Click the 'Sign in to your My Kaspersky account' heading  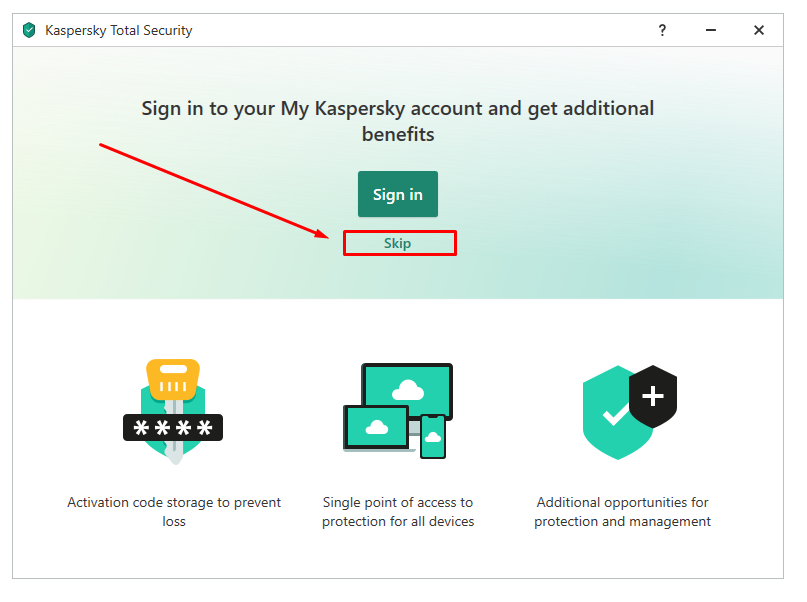click(x=398, y=121)
